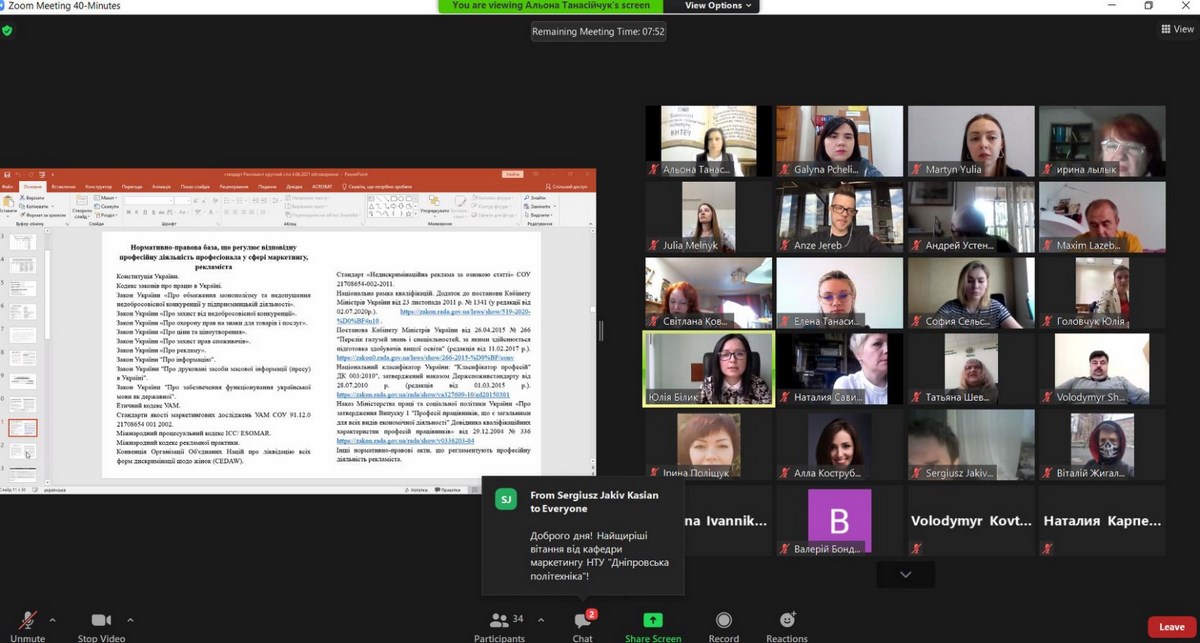Switch to the Конструктор ribbon tab

98,186
